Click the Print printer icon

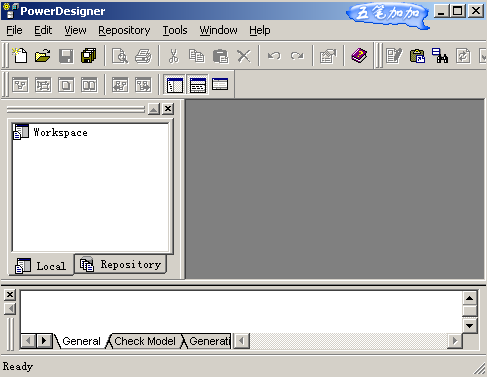[143, 56]
